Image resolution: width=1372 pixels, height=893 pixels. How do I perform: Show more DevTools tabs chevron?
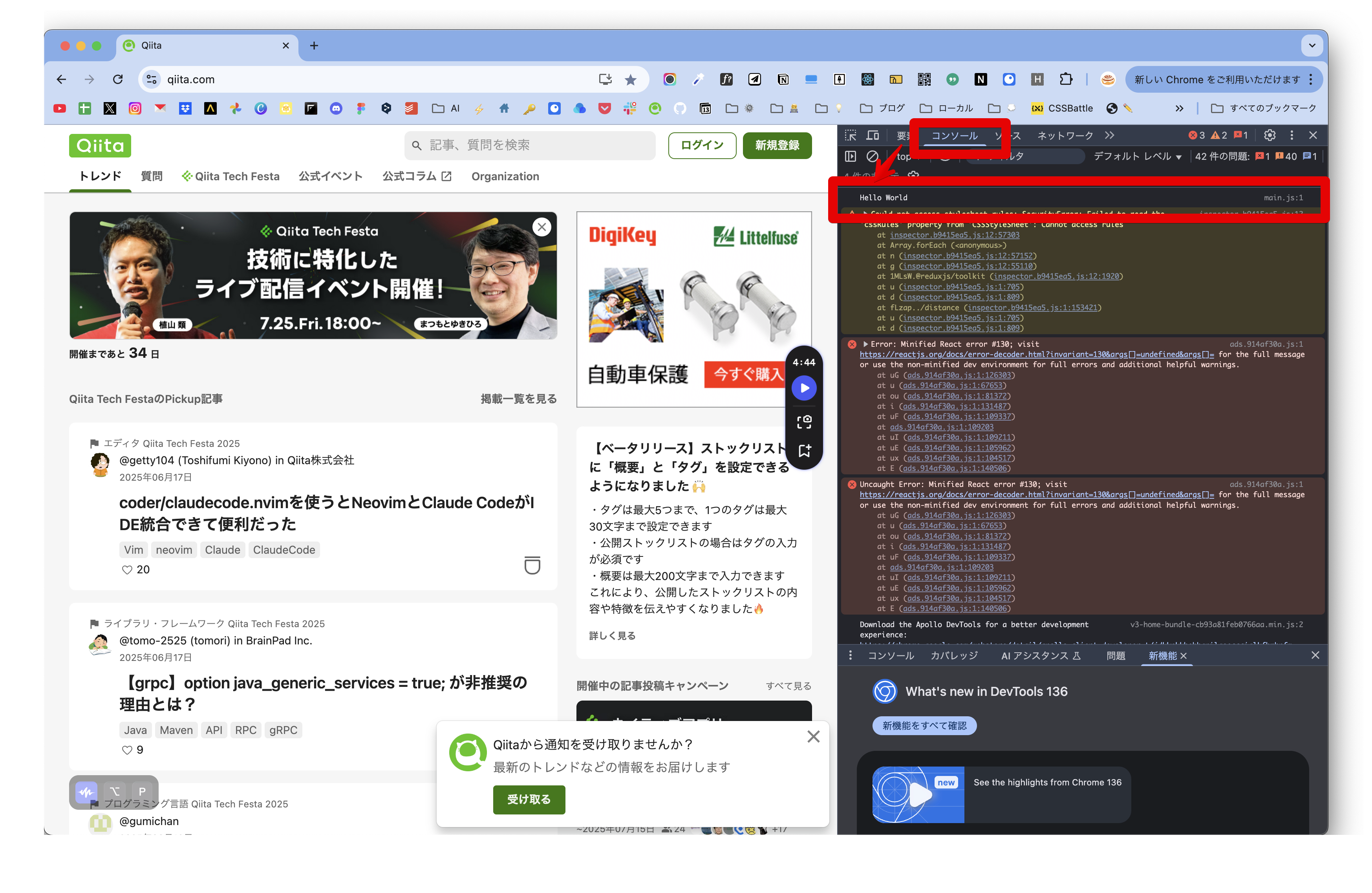tap(1109, 135)
